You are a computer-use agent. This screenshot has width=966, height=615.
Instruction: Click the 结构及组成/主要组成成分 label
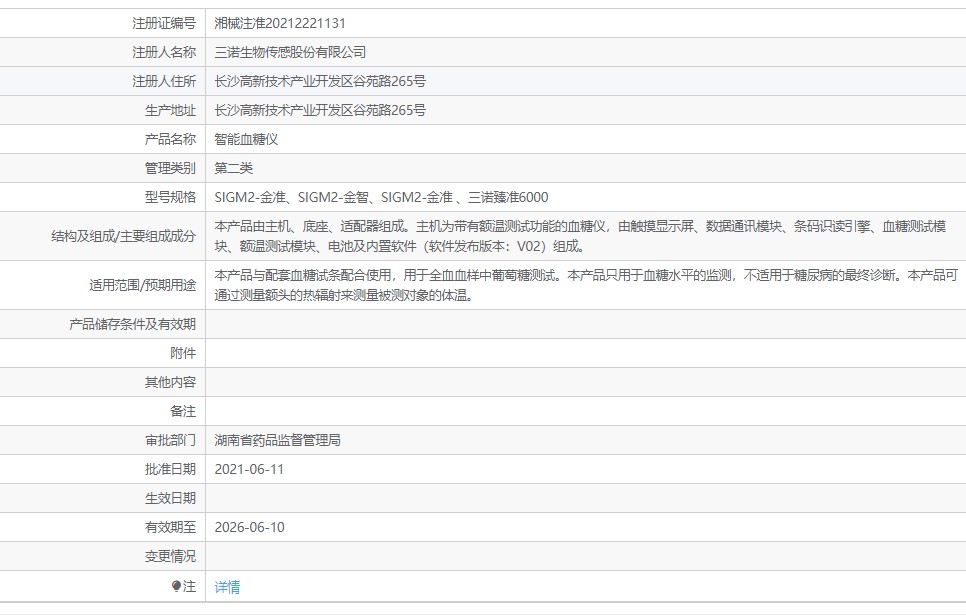coord(123,236)
